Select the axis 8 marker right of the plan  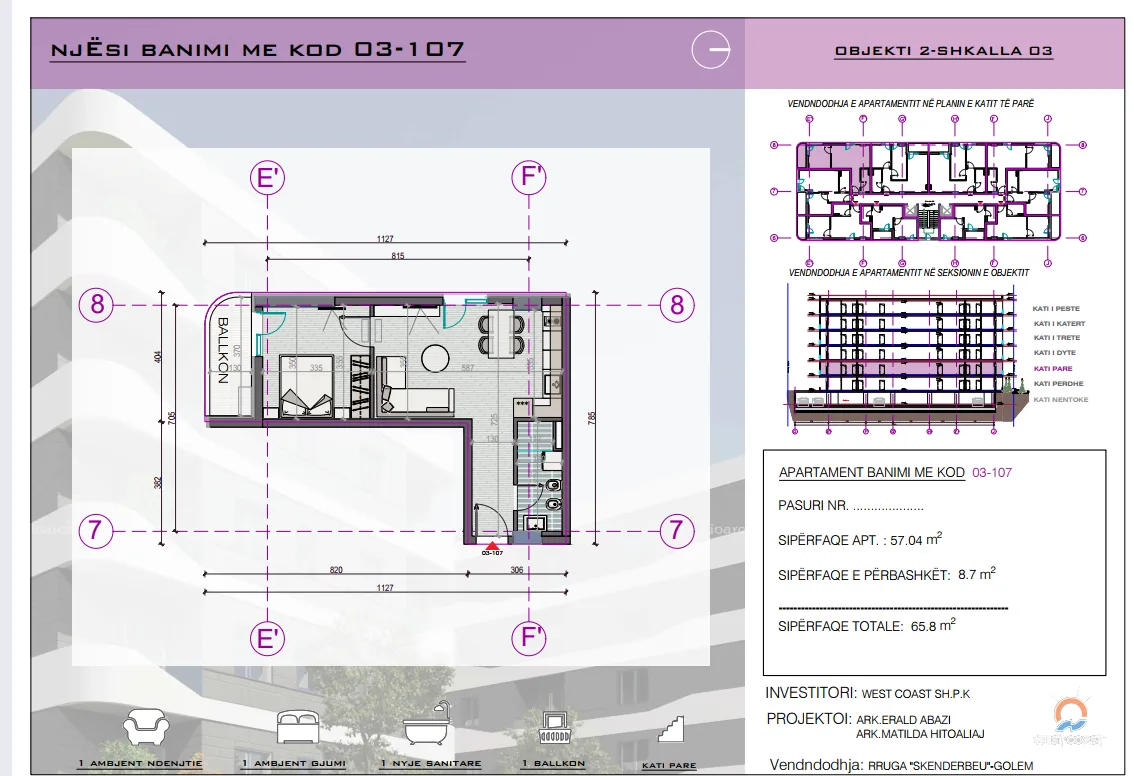point(677,304)
